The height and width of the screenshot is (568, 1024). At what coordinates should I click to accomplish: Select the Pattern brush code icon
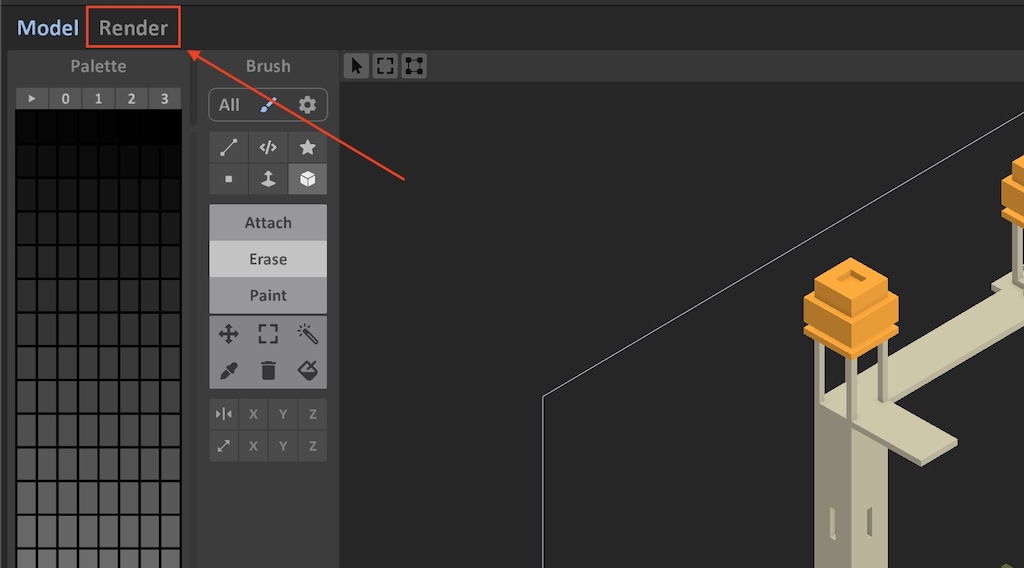tap(268, 148)
